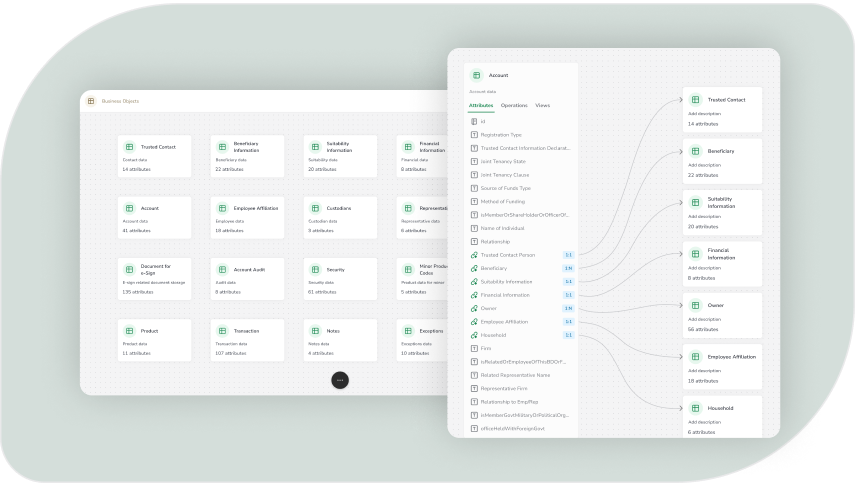Select the Attributes tab
855x483 pixels.
pyautogui.click(x=481, y=105)
